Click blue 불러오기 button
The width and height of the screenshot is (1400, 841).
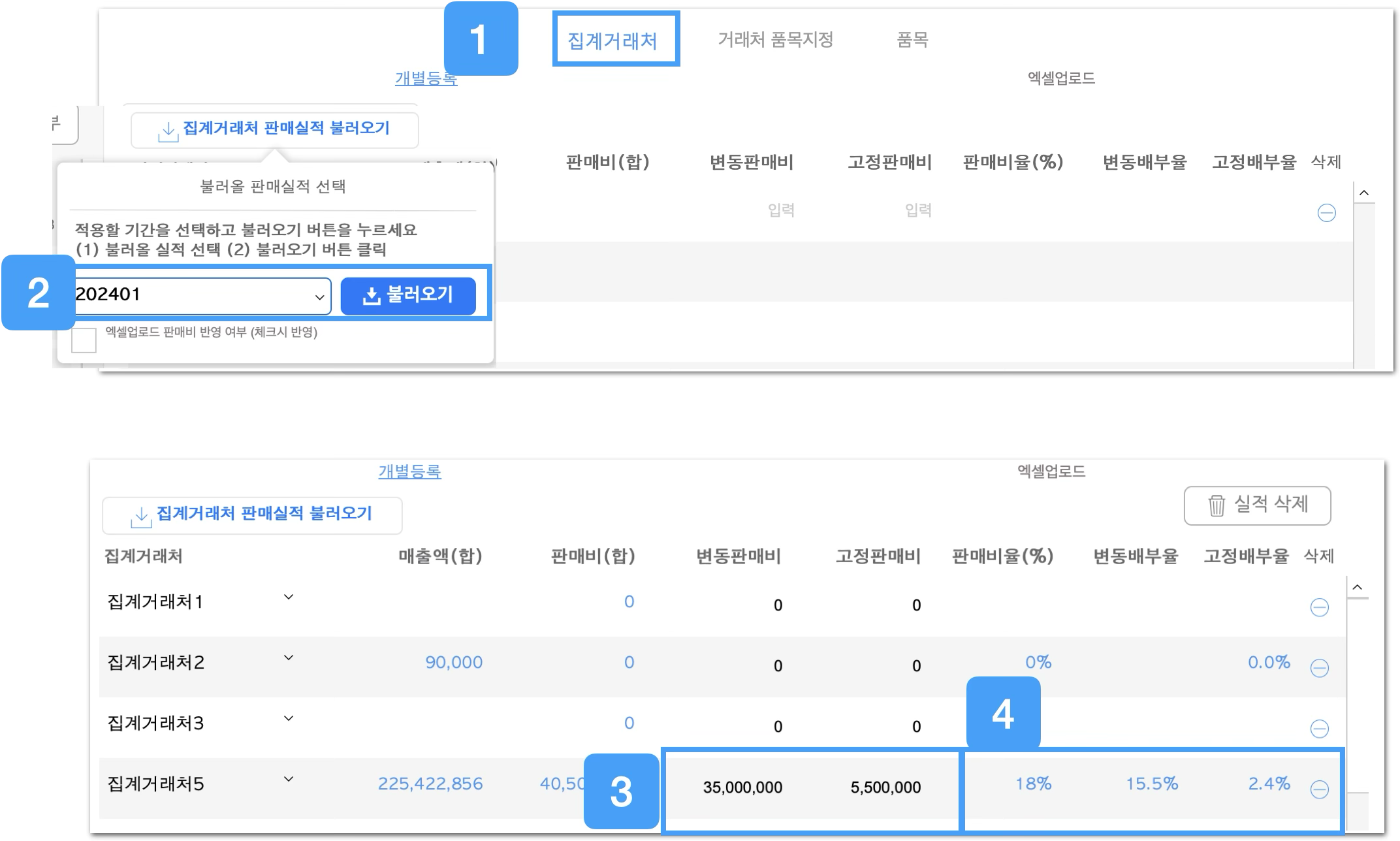408,296
